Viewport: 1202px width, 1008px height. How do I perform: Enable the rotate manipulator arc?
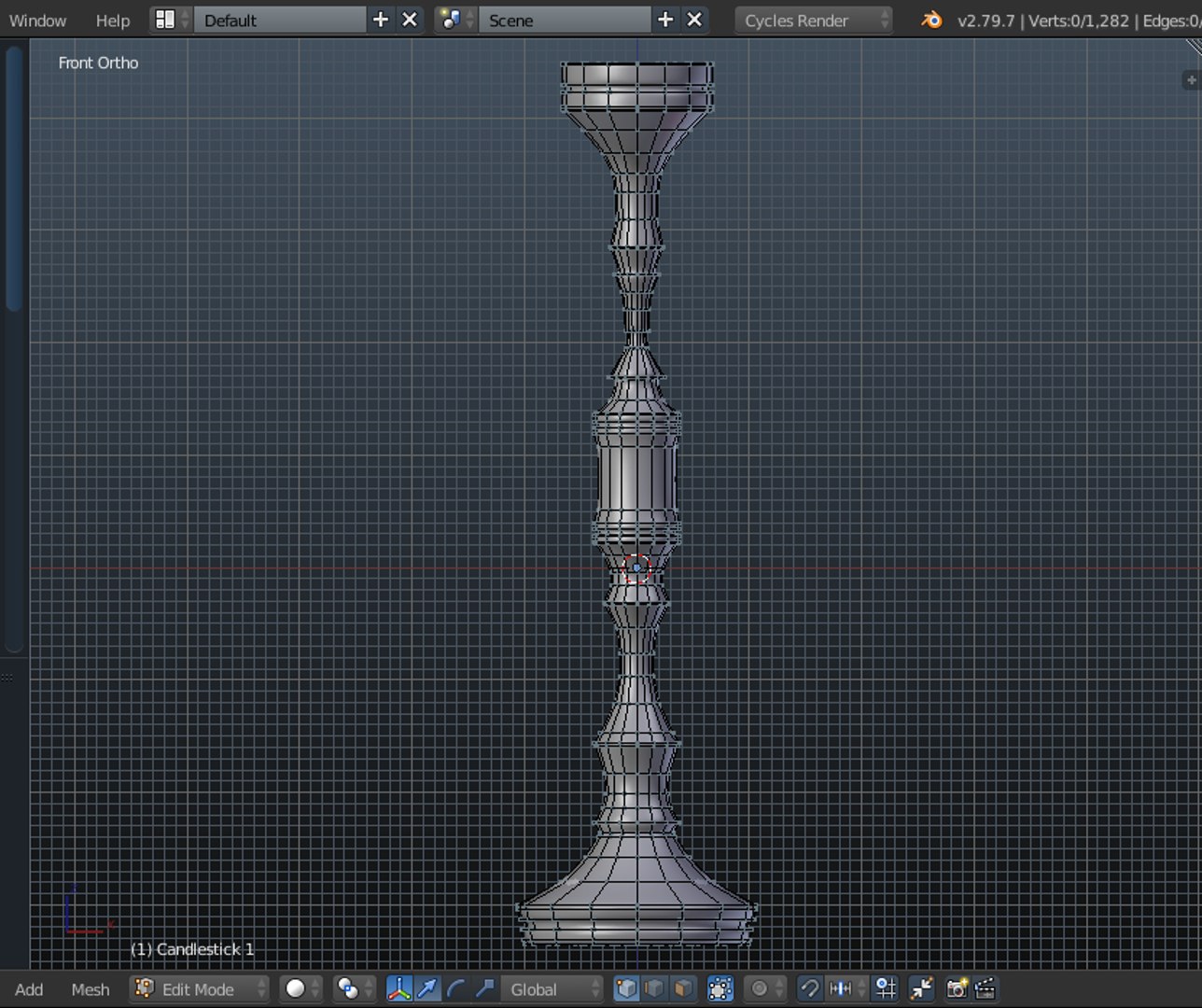click(x=455, y=988)
